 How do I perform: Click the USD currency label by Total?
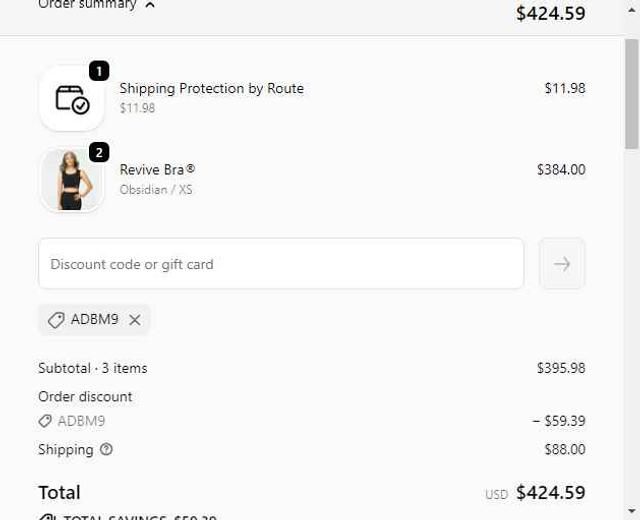pyautogui.click(x=497, y=494)
